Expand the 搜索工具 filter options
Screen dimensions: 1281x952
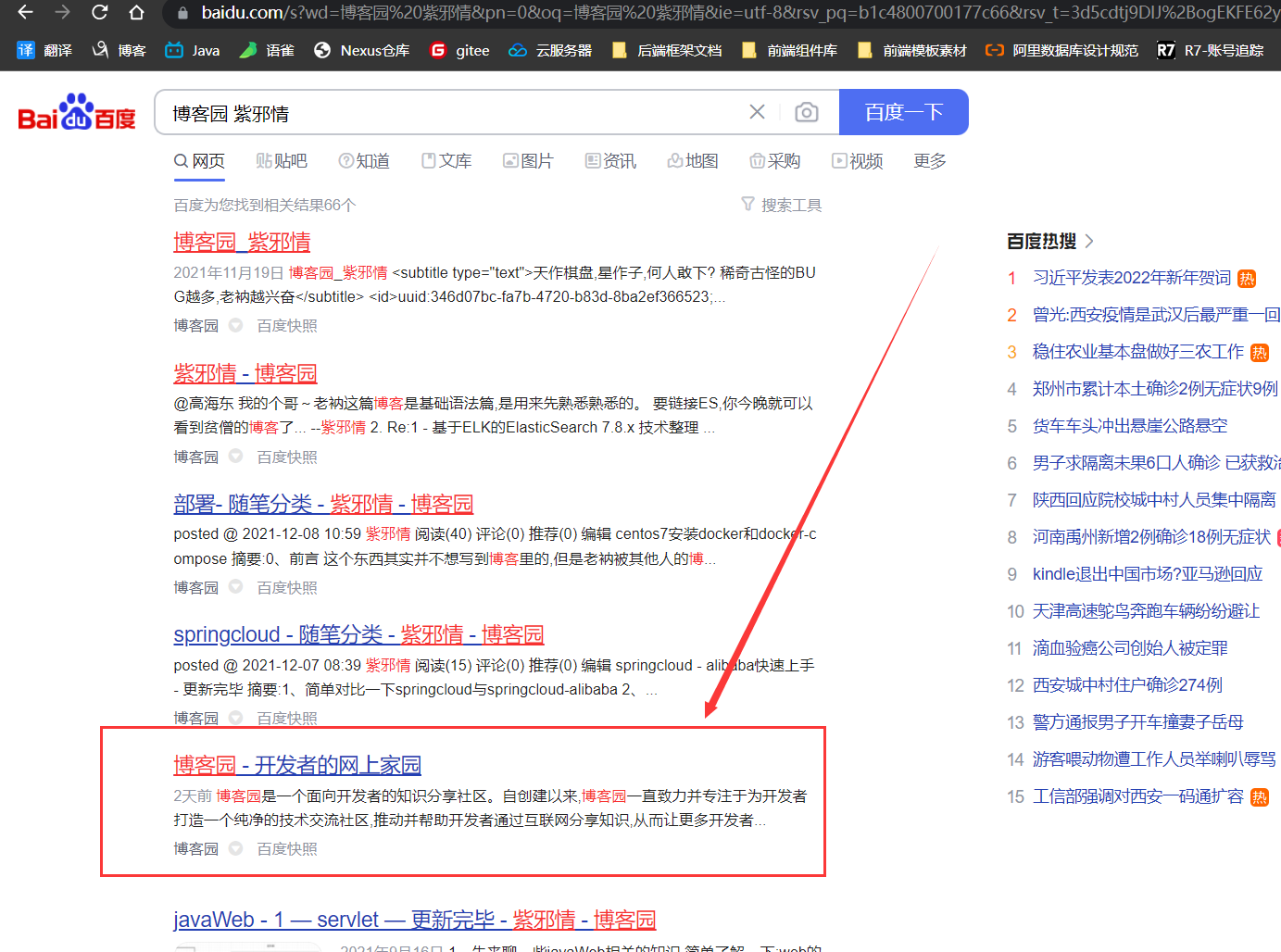(782, 205)
